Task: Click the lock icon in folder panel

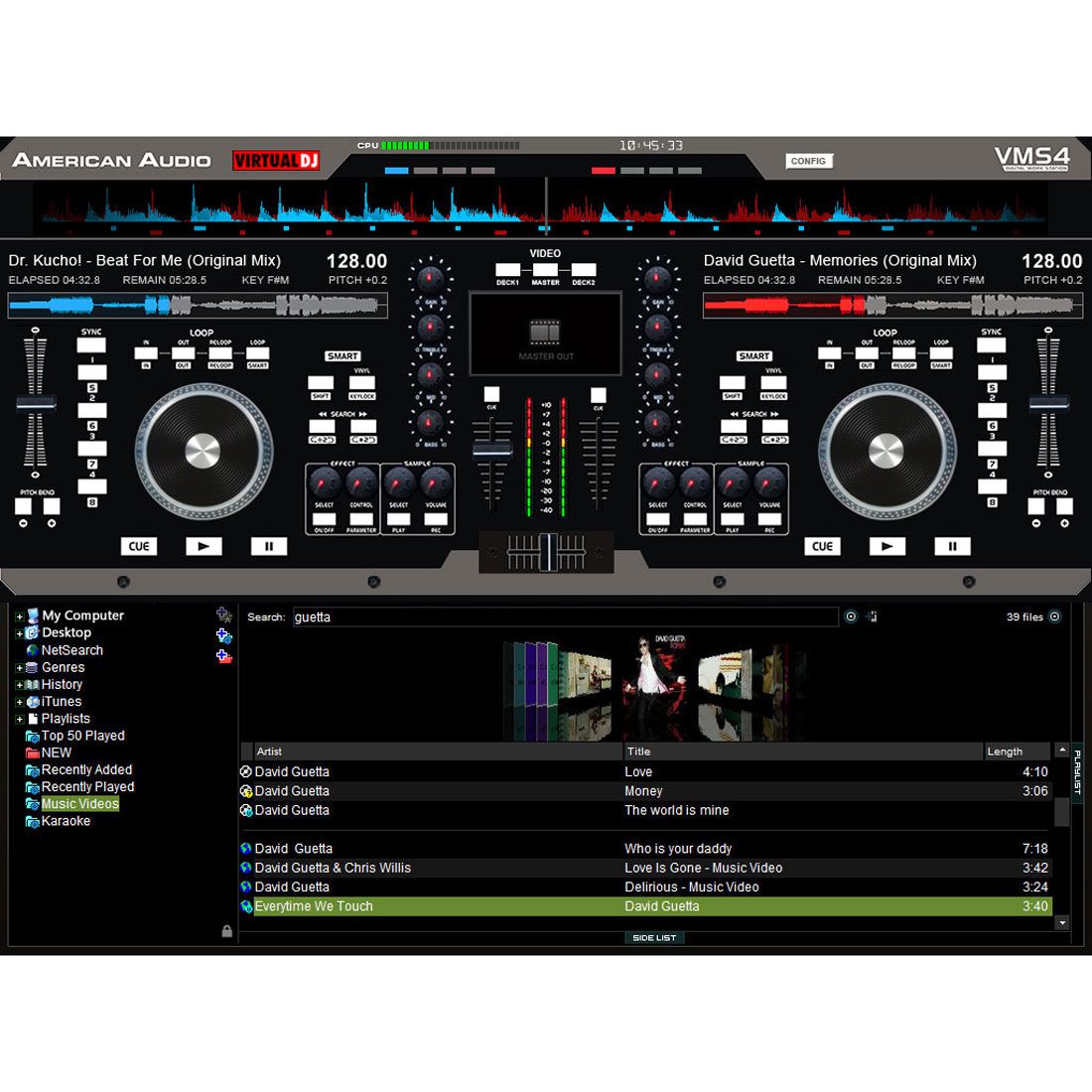Action: click(227, 931)
